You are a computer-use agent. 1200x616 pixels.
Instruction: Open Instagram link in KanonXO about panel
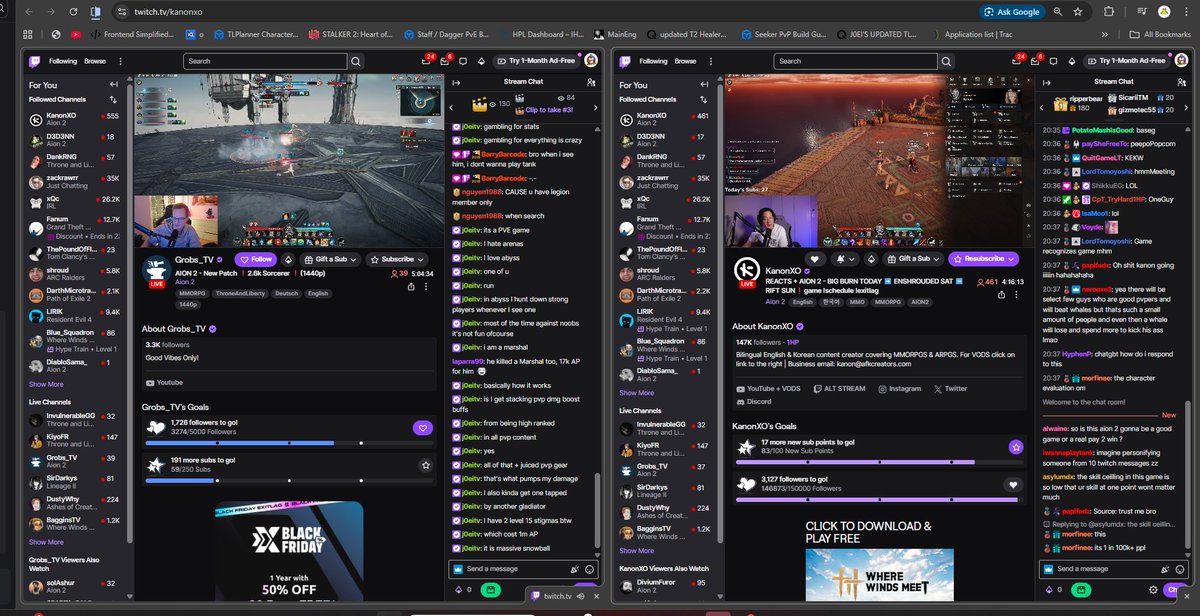click(x=898, y=388)
